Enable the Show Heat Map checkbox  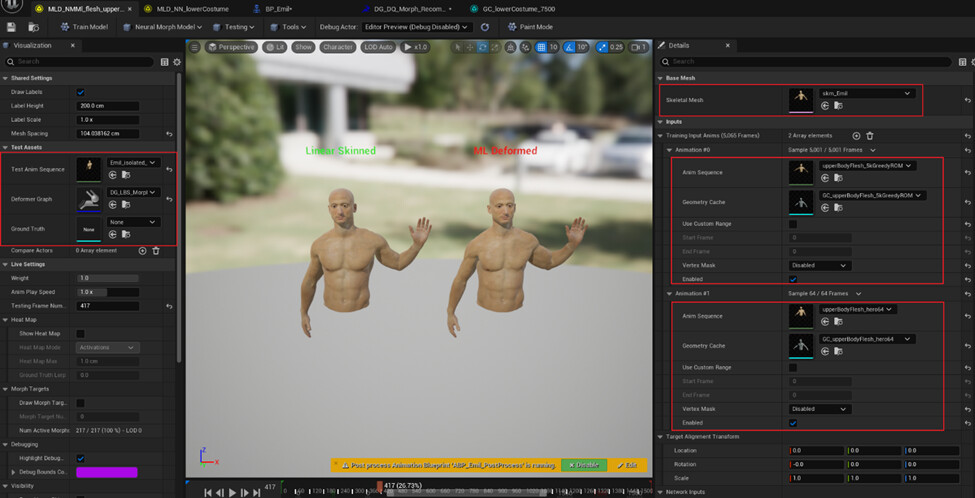80,334
